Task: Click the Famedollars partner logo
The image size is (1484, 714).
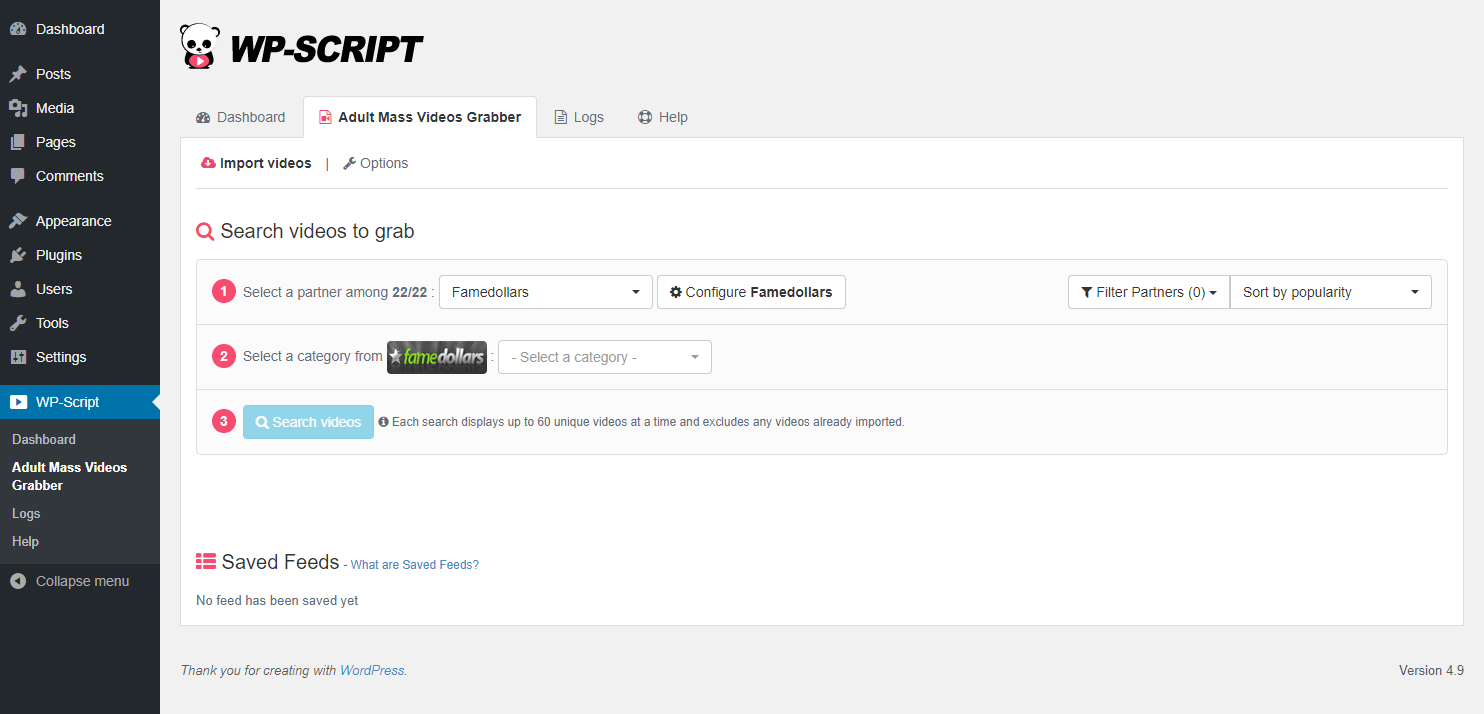Action: [437, 357]
